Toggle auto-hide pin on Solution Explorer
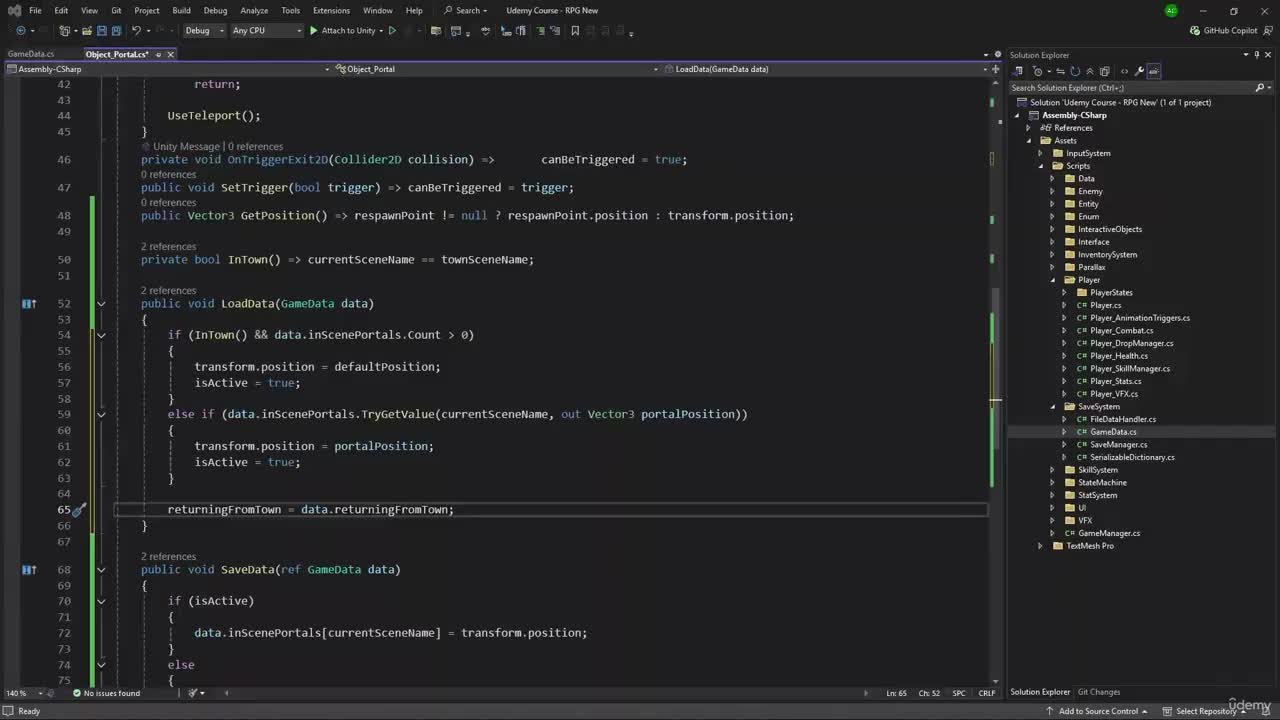Viewport: 1280px width, 720px height. [1256, 55]
